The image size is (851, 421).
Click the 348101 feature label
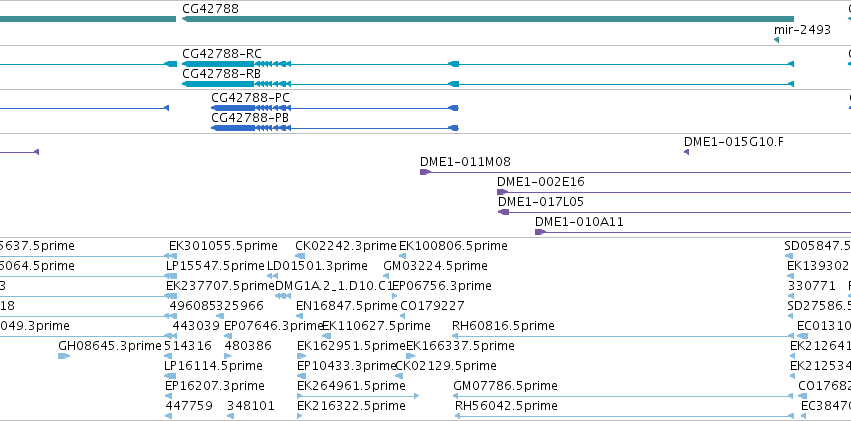251,406
